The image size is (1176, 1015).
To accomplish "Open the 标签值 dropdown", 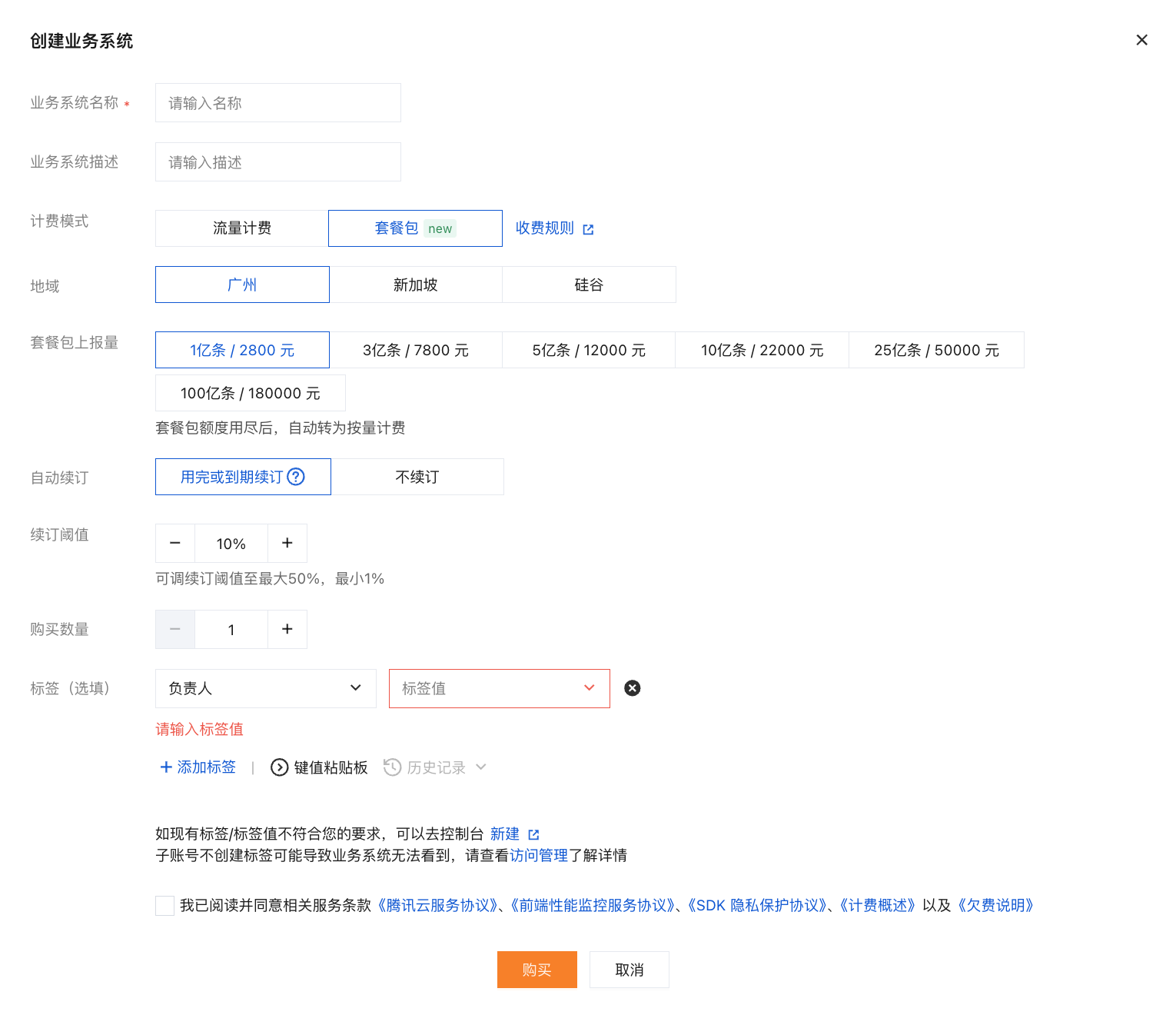I will tap(500, 688).
